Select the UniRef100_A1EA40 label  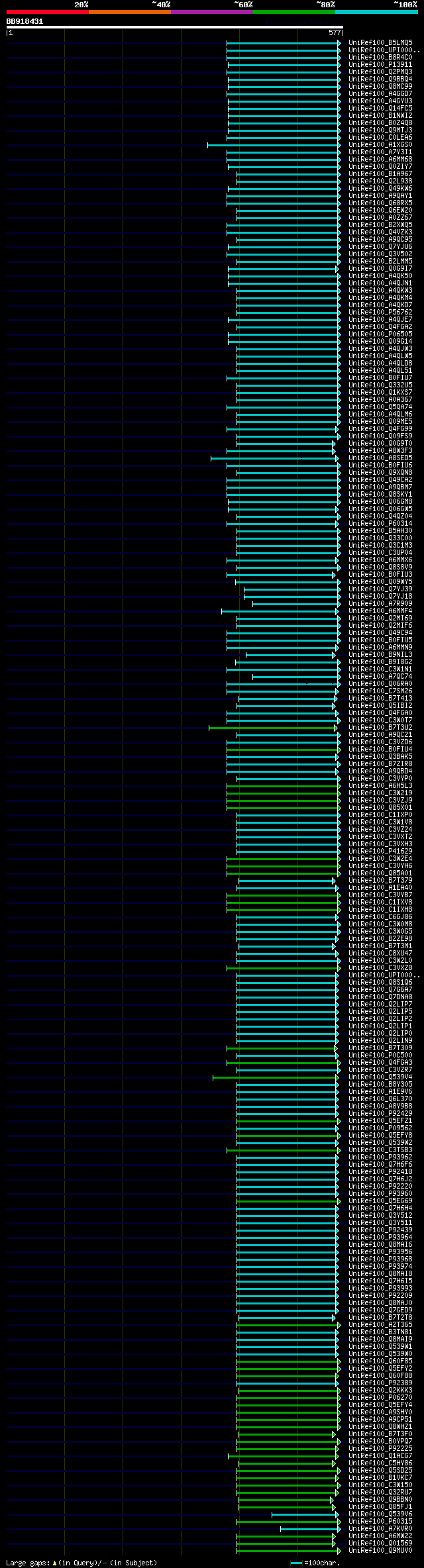click(380, 887)
